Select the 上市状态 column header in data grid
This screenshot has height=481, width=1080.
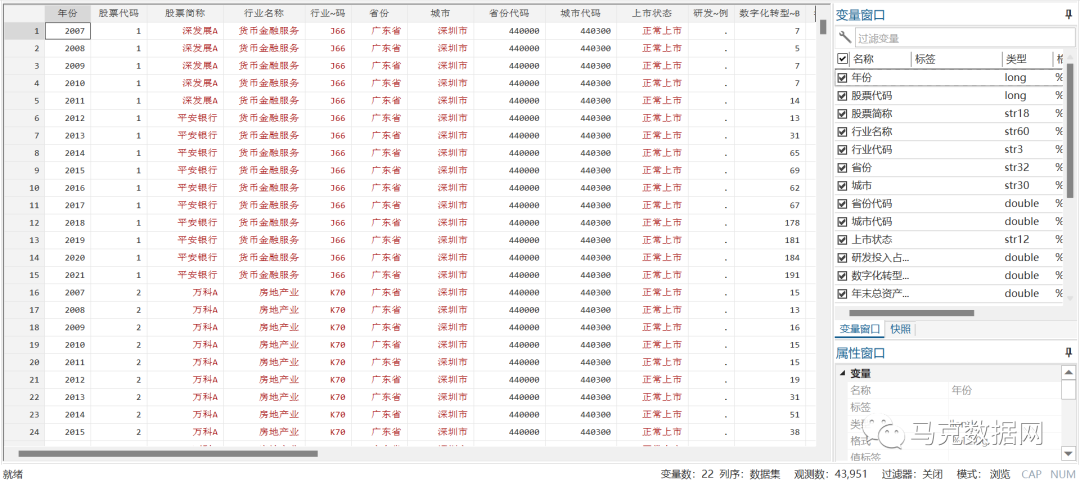pos(652,13)
